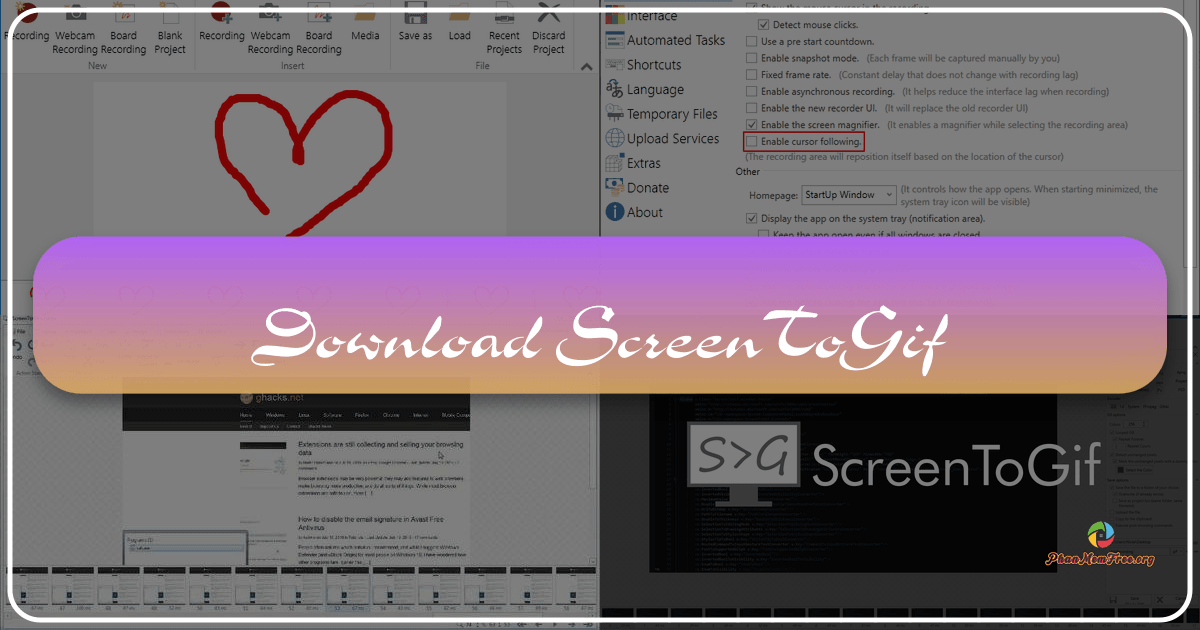
Task: Enable cursor following
Action: (x=751, y=141)
